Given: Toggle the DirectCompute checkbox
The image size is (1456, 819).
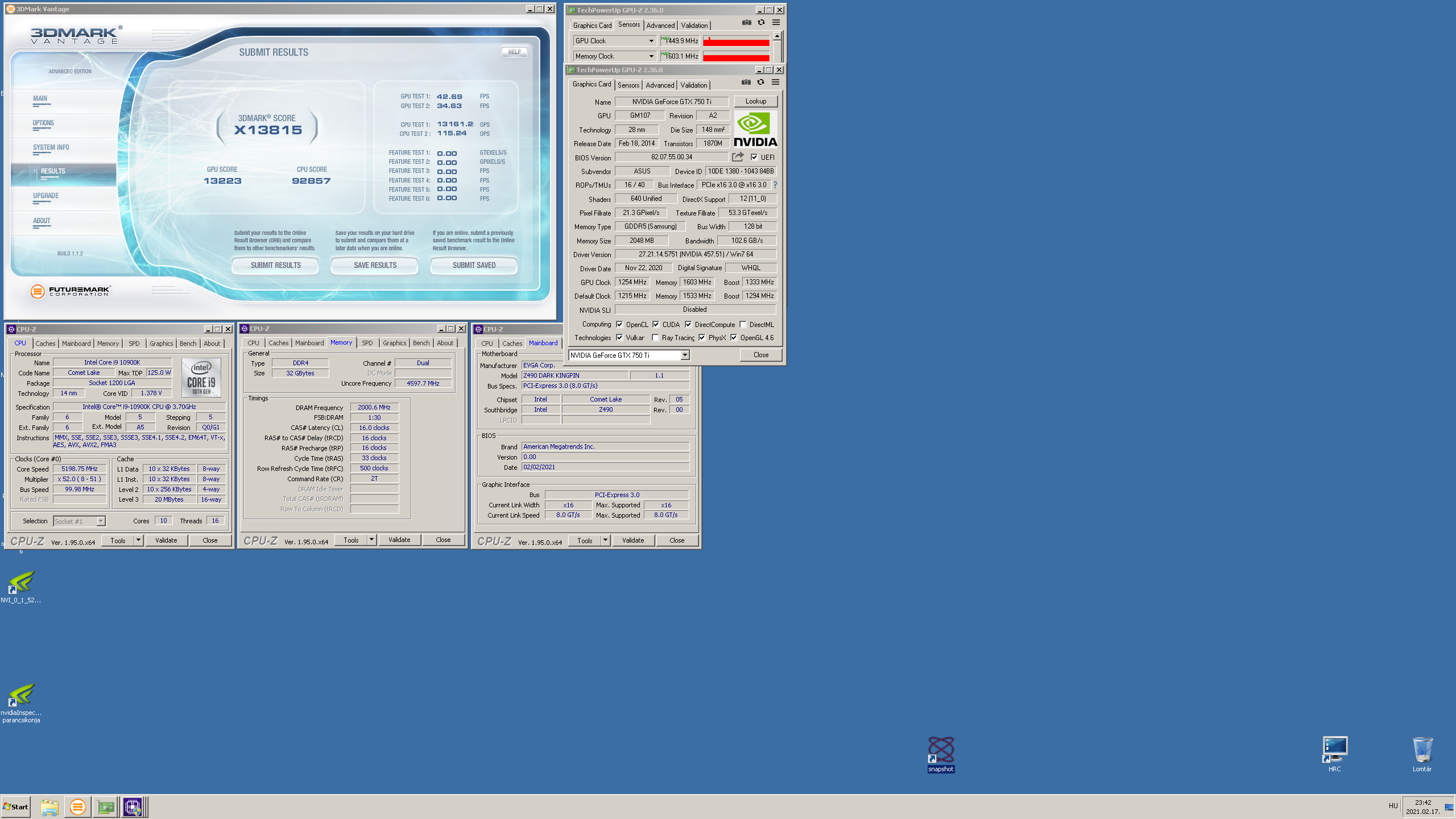Looking at the screenshot, I should [688, 325].
